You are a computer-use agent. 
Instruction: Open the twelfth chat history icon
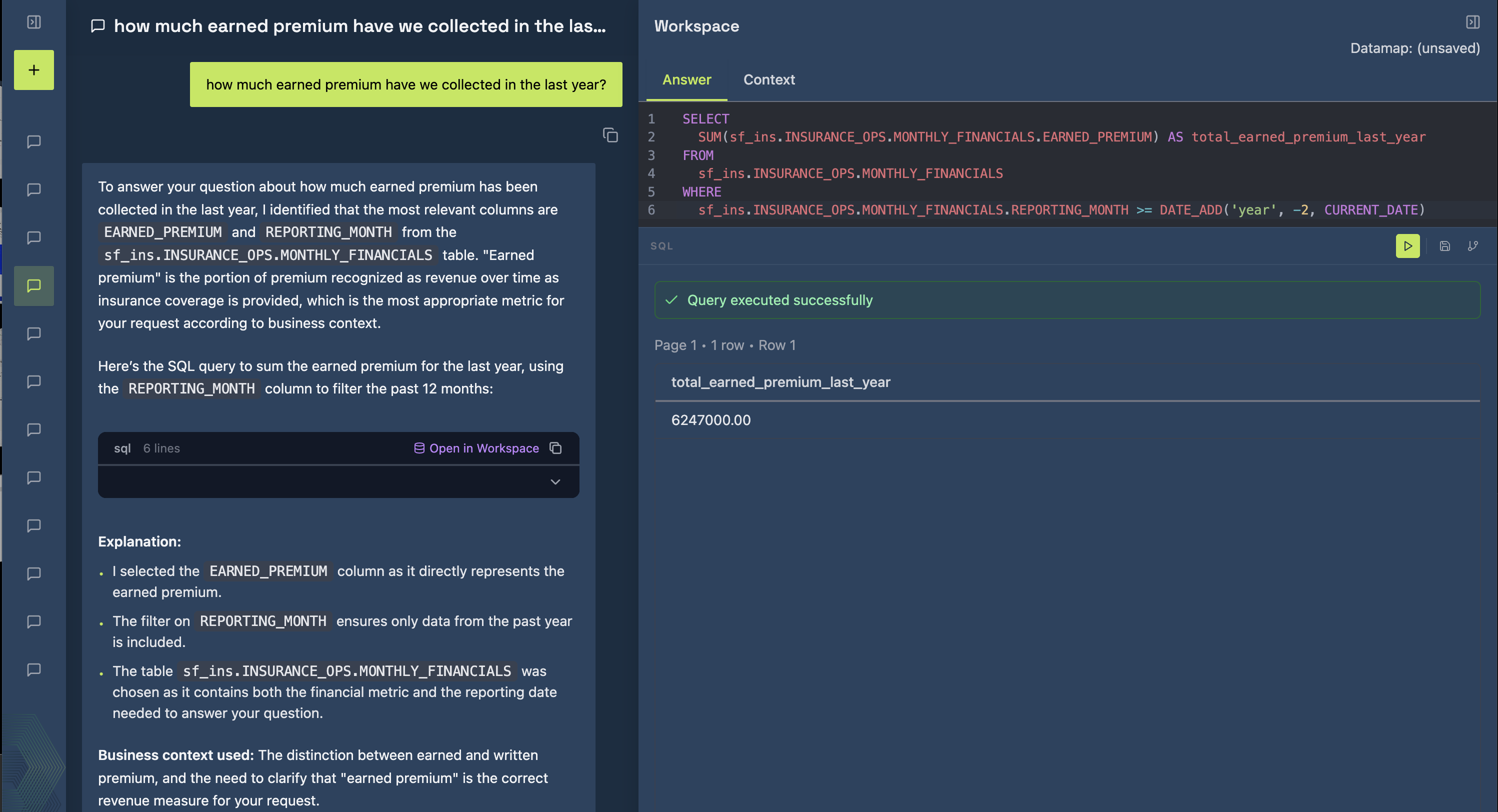(33, 669)
